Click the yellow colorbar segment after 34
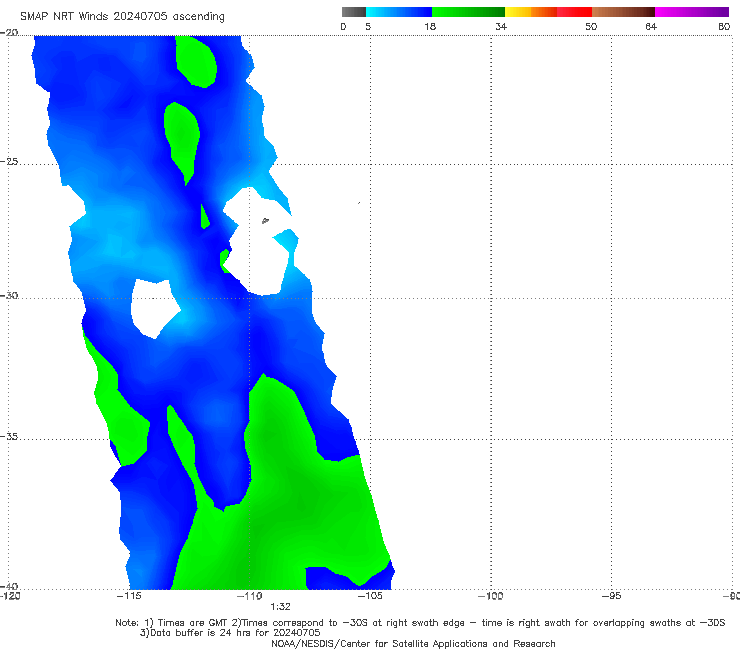Image resolution: width=740 pixels, height=650 pixels. point(518,12)
